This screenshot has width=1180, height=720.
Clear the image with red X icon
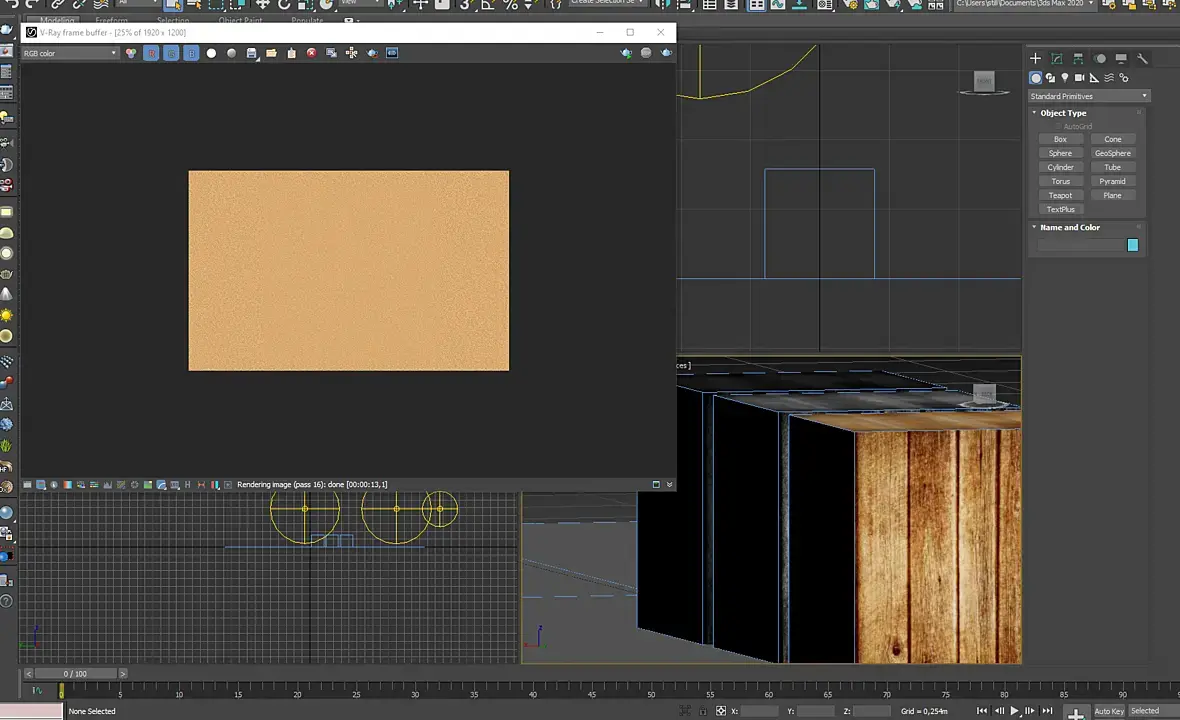pyautogui.click(x=311, y=53)
